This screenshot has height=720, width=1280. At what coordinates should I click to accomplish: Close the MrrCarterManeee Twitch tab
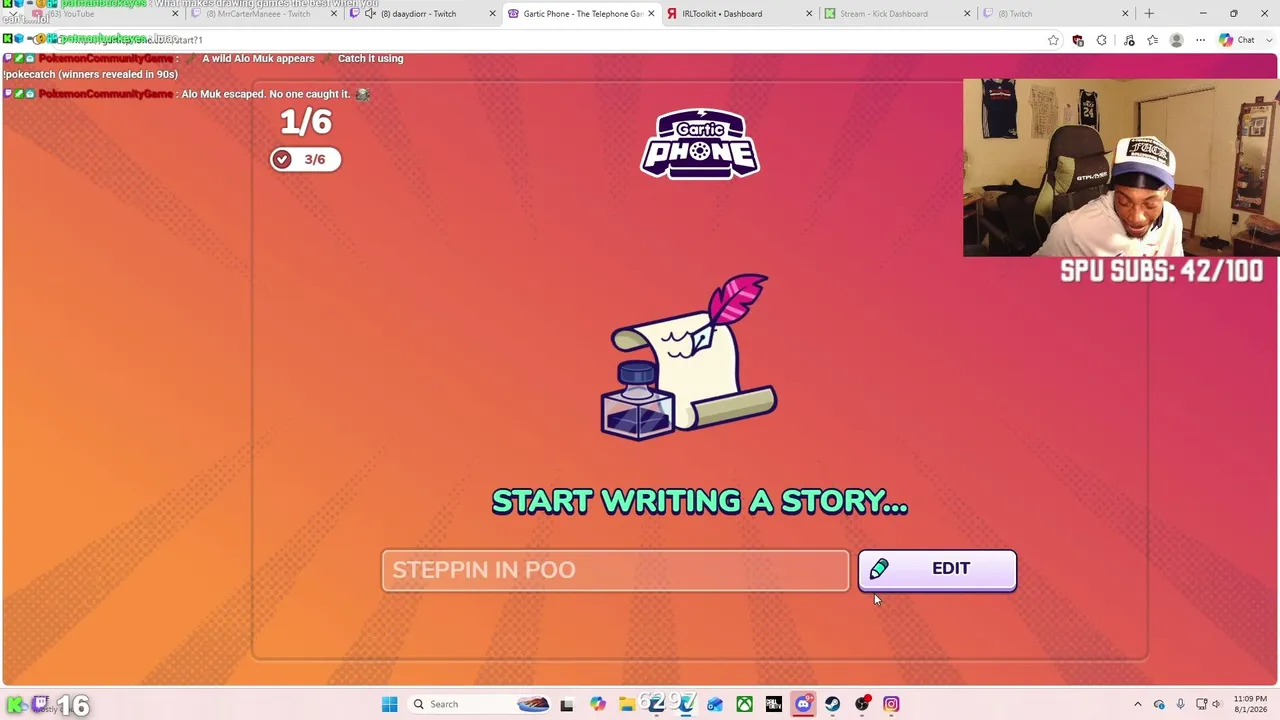coord(334,14)
